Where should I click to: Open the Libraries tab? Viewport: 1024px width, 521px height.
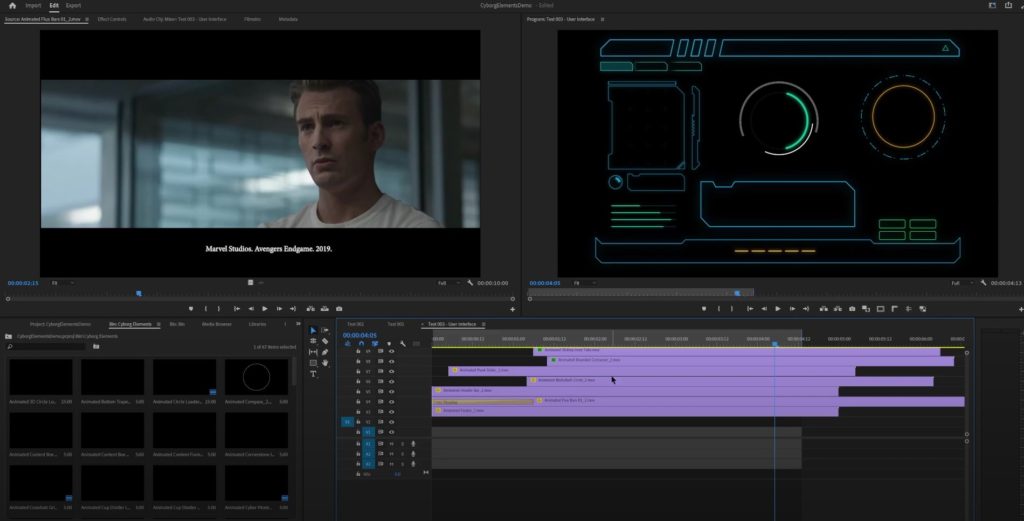click(x=257, y=324)
